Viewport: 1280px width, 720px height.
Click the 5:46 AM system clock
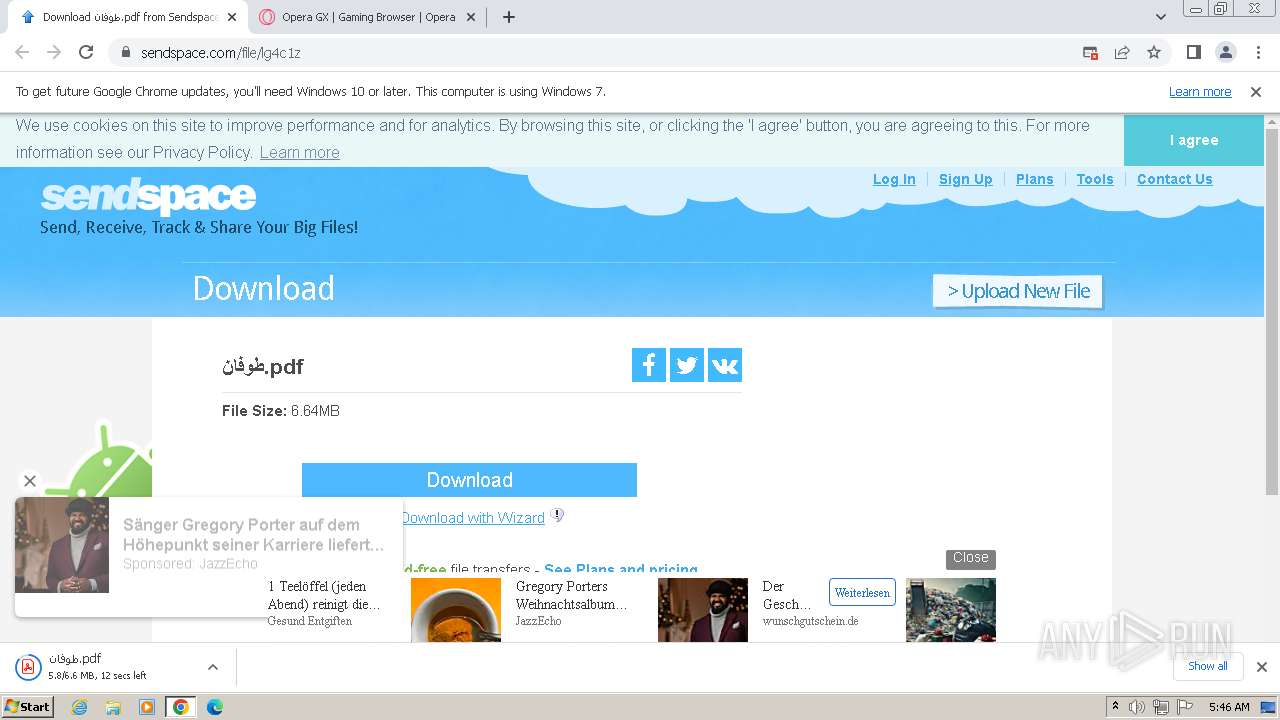pos(1229,707)
